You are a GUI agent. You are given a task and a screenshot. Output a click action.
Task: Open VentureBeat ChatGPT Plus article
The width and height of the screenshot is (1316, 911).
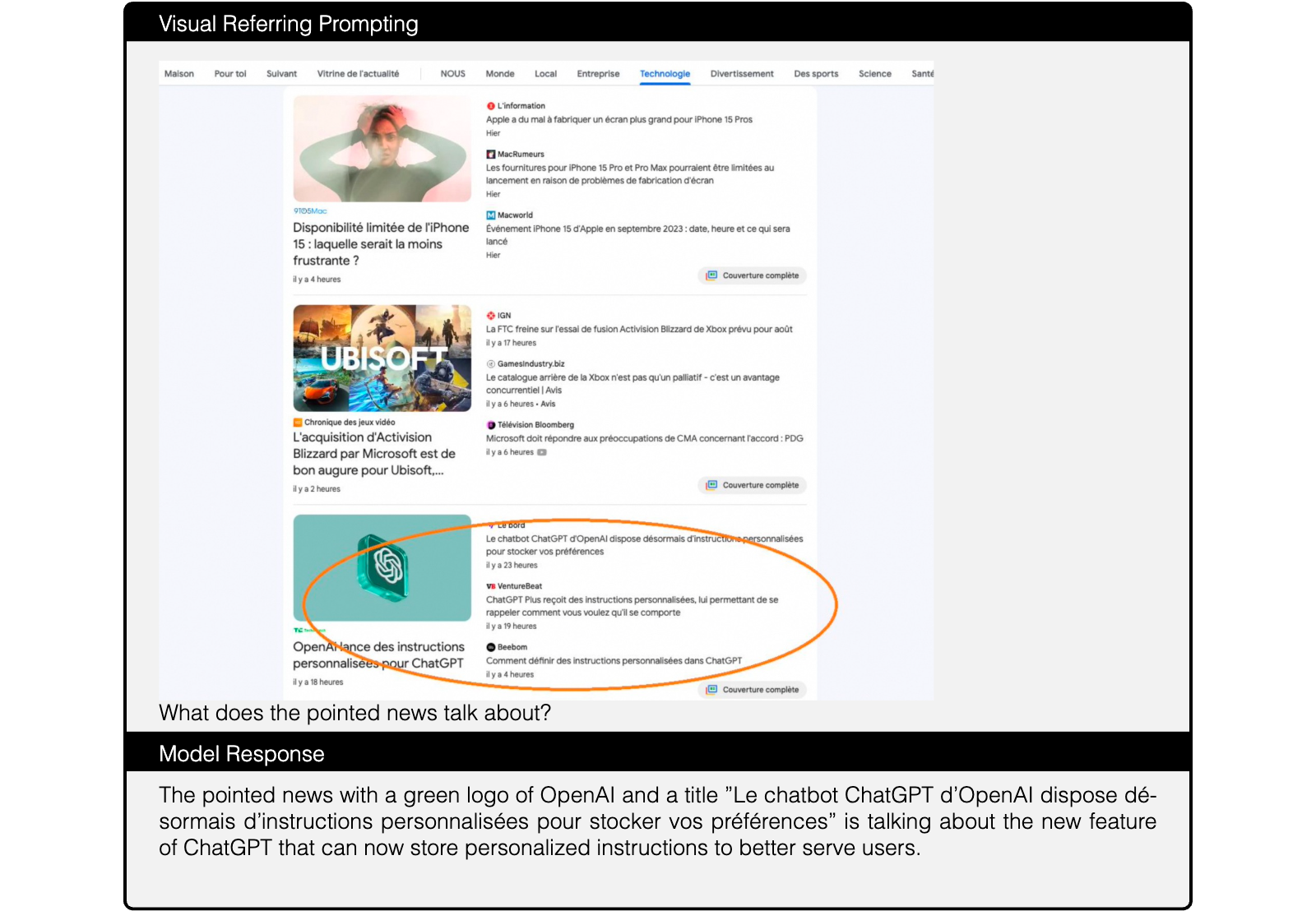[x=632, y=606]
